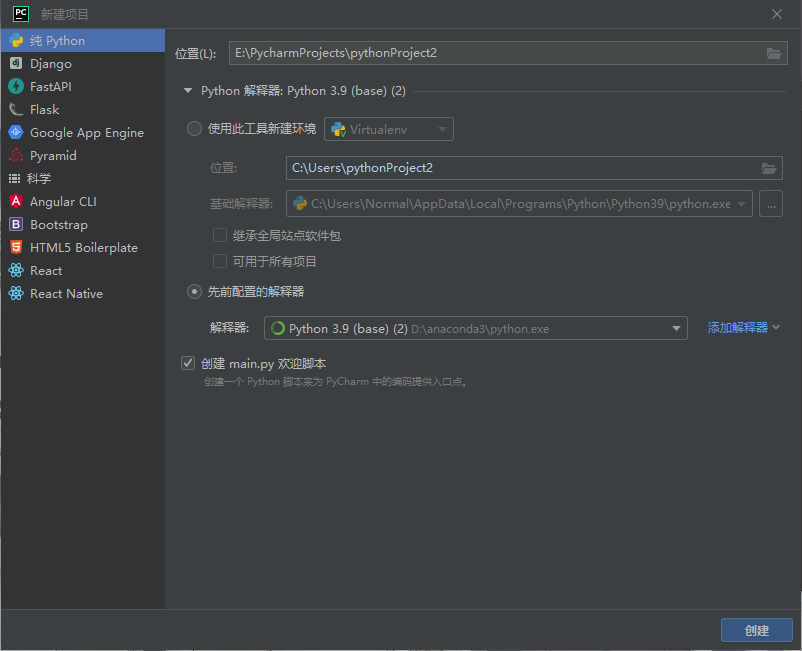802x651 pixels.
Task: Click the 创建 button
Action: pos(756,630)
